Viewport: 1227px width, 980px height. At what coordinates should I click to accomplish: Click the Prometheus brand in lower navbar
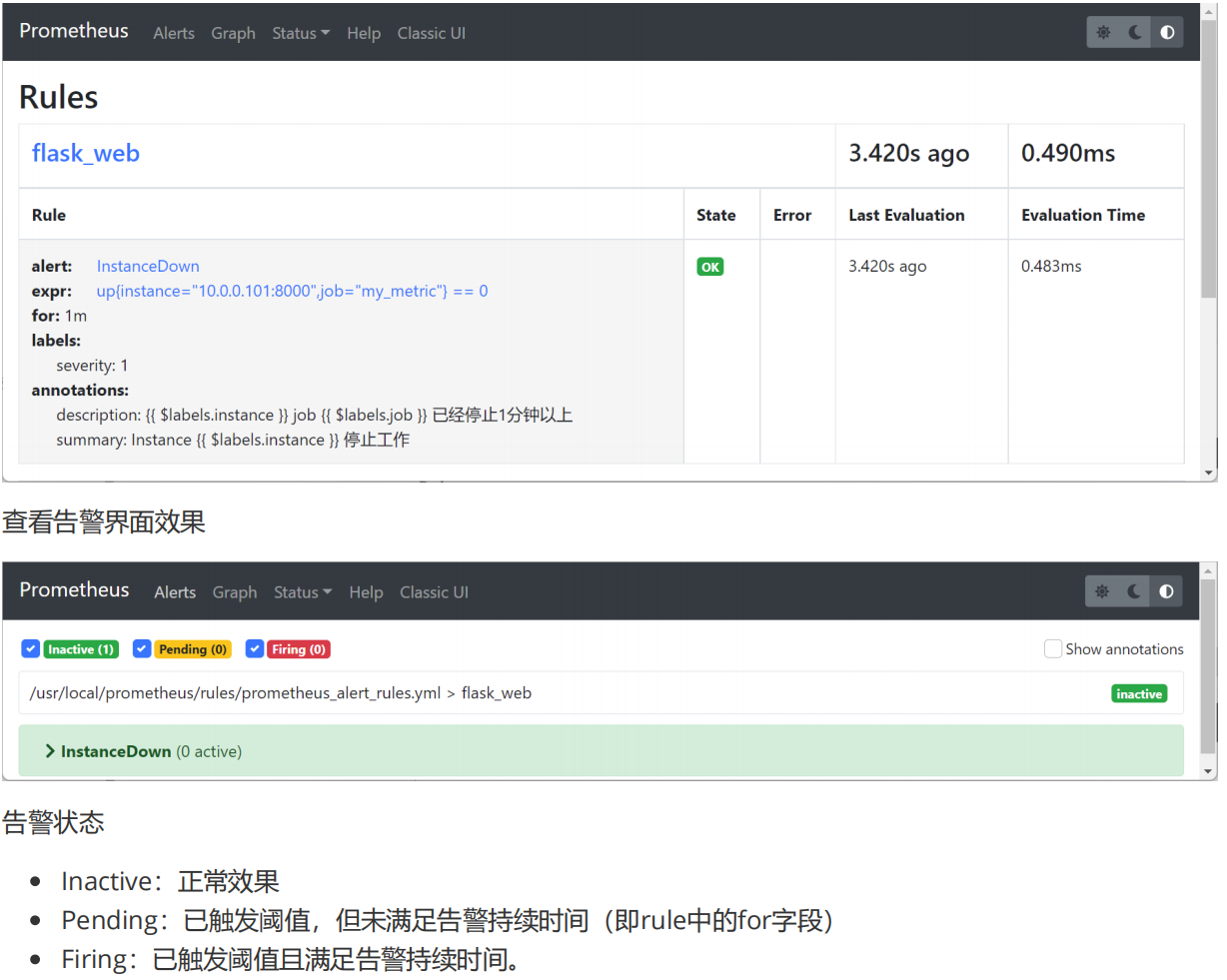click(74, 589)
